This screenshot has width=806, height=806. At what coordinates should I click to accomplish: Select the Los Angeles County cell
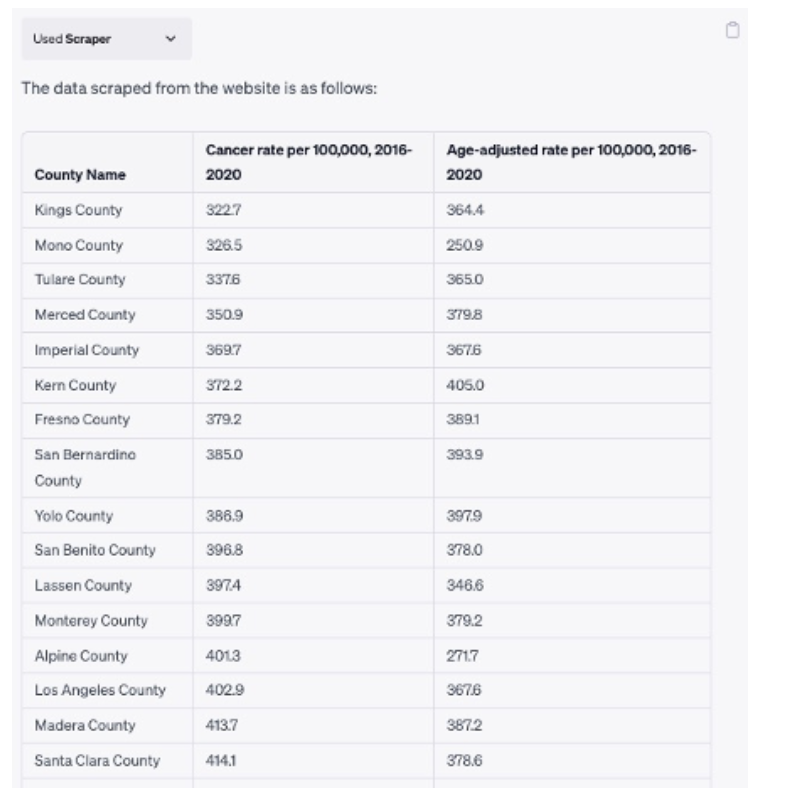100,691
